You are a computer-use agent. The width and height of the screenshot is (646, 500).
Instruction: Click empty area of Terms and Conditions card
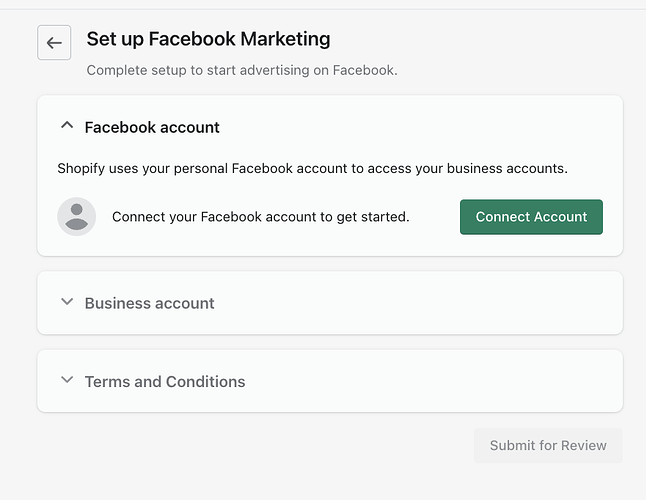(430, 381)
